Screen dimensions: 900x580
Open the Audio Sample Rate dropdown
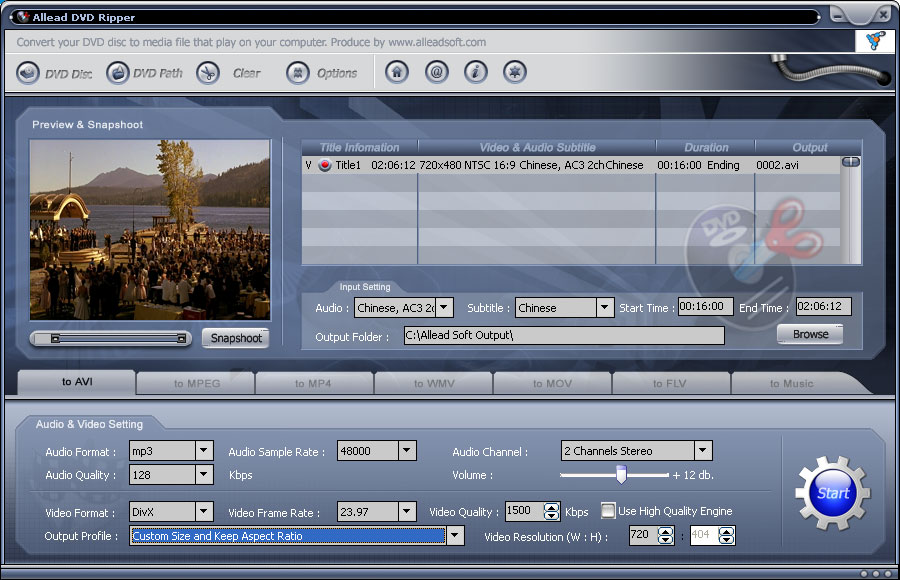[407, 451]
